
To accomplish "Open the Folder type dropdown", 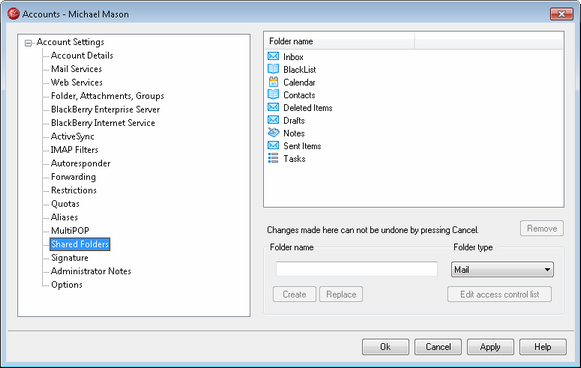I will (502, 269).
